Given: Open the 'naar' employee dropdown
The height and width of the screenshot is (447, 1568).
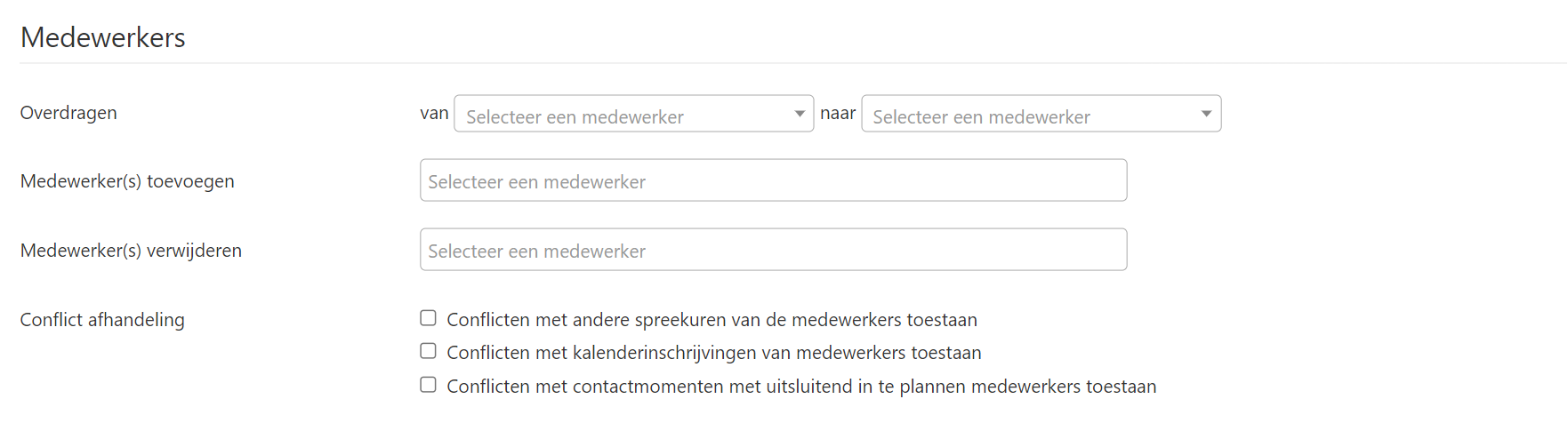Looking at the screenshot, I should click(1032, 115).
